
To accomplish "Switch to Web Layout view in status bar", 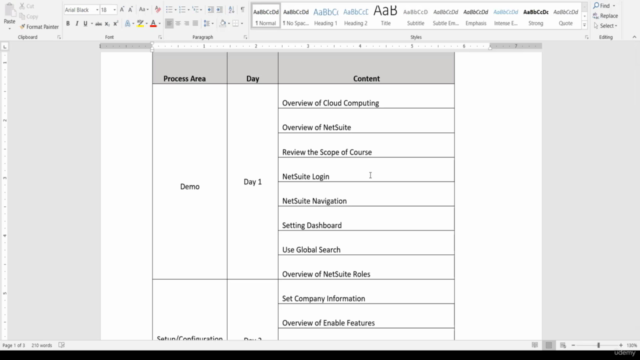I will click(563, 345).
